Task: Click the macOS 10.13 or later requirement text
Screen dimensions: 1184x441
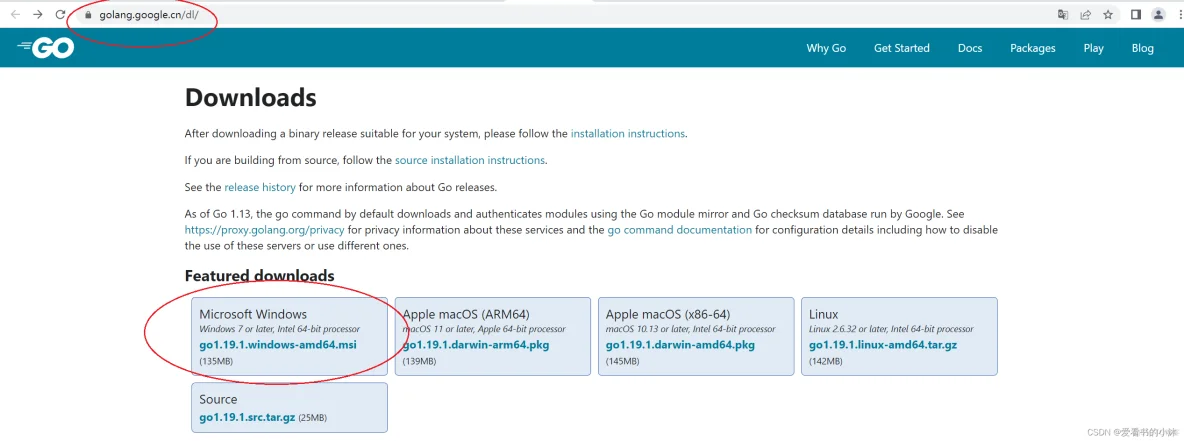Action: point(690,329)
